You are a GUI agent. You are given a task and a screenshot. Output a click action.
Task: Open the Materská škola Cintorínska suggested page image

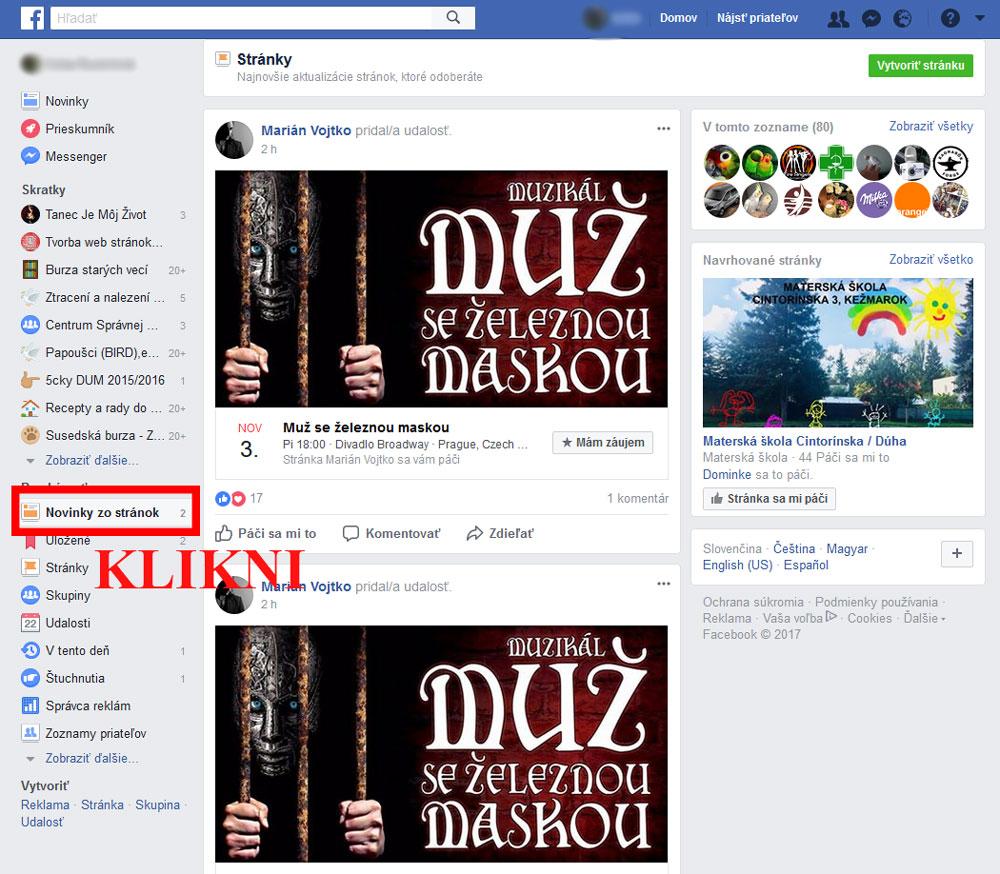tap(838, 353)
